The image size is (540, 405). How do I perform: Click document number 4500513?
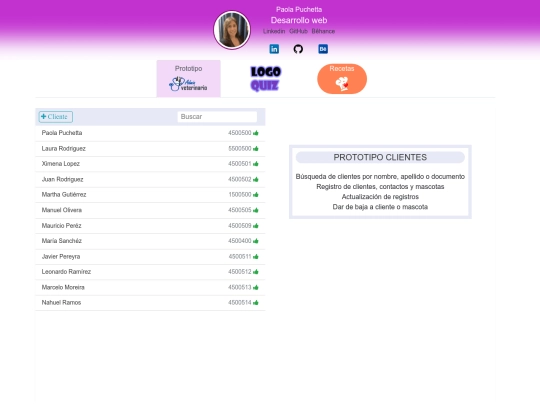(240, 287)
